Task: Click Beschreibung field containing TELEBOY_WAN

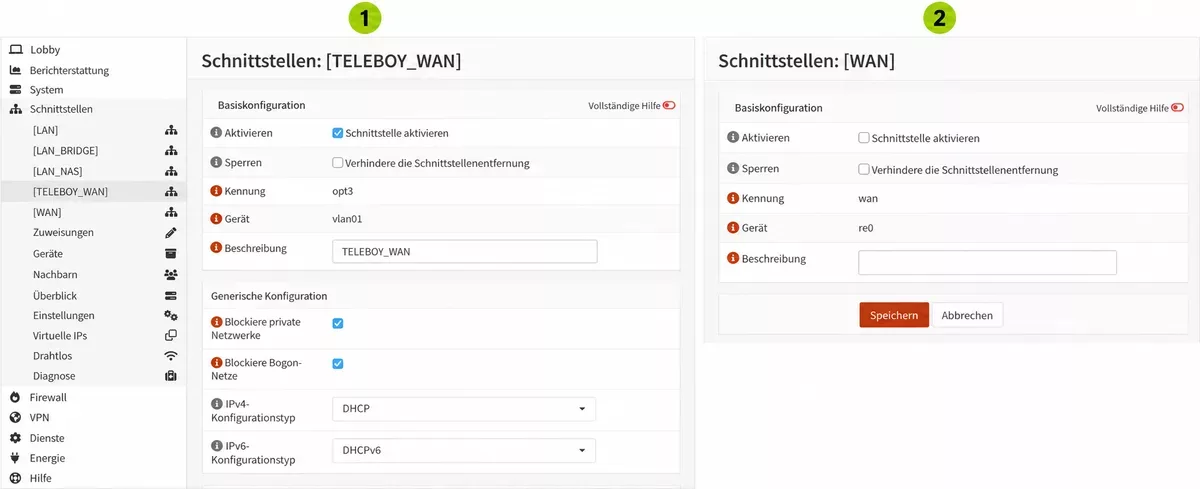Action: (464, 251)
